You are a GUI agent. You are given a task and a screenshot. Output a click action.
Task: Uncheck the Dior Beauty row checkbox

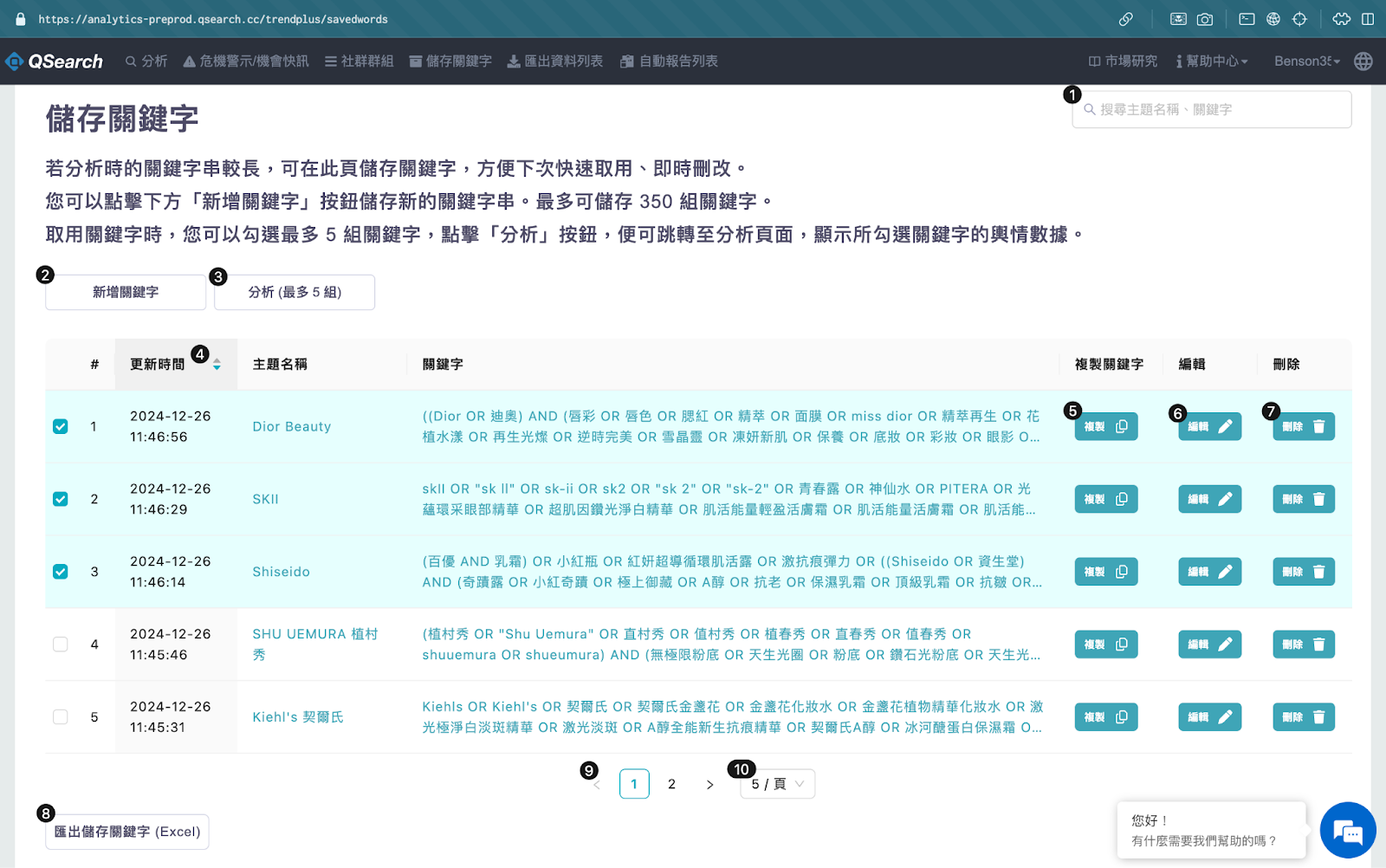[x=61, y=426]
